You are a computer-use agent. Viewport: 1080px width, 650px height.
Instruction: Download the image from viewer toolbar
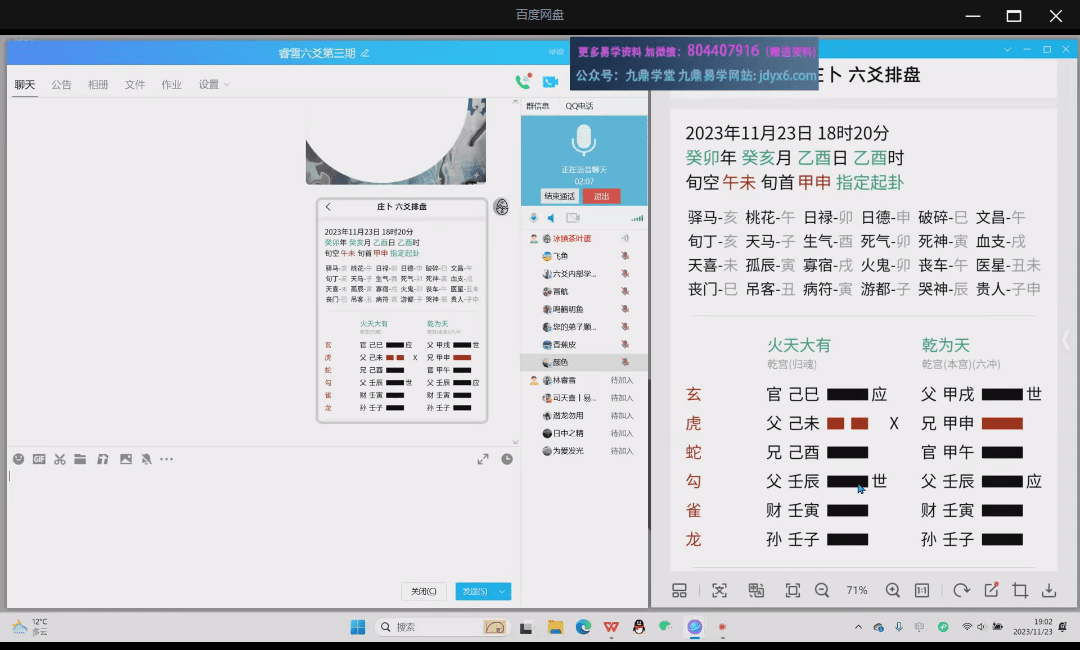point(1049,590)
